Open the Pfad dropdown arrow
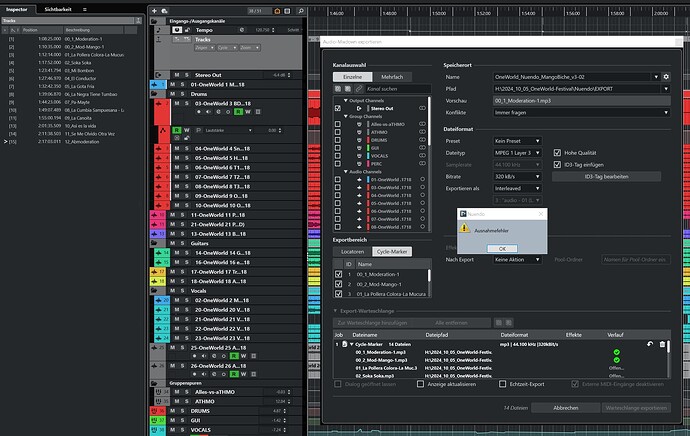 [x=666, y=89]
